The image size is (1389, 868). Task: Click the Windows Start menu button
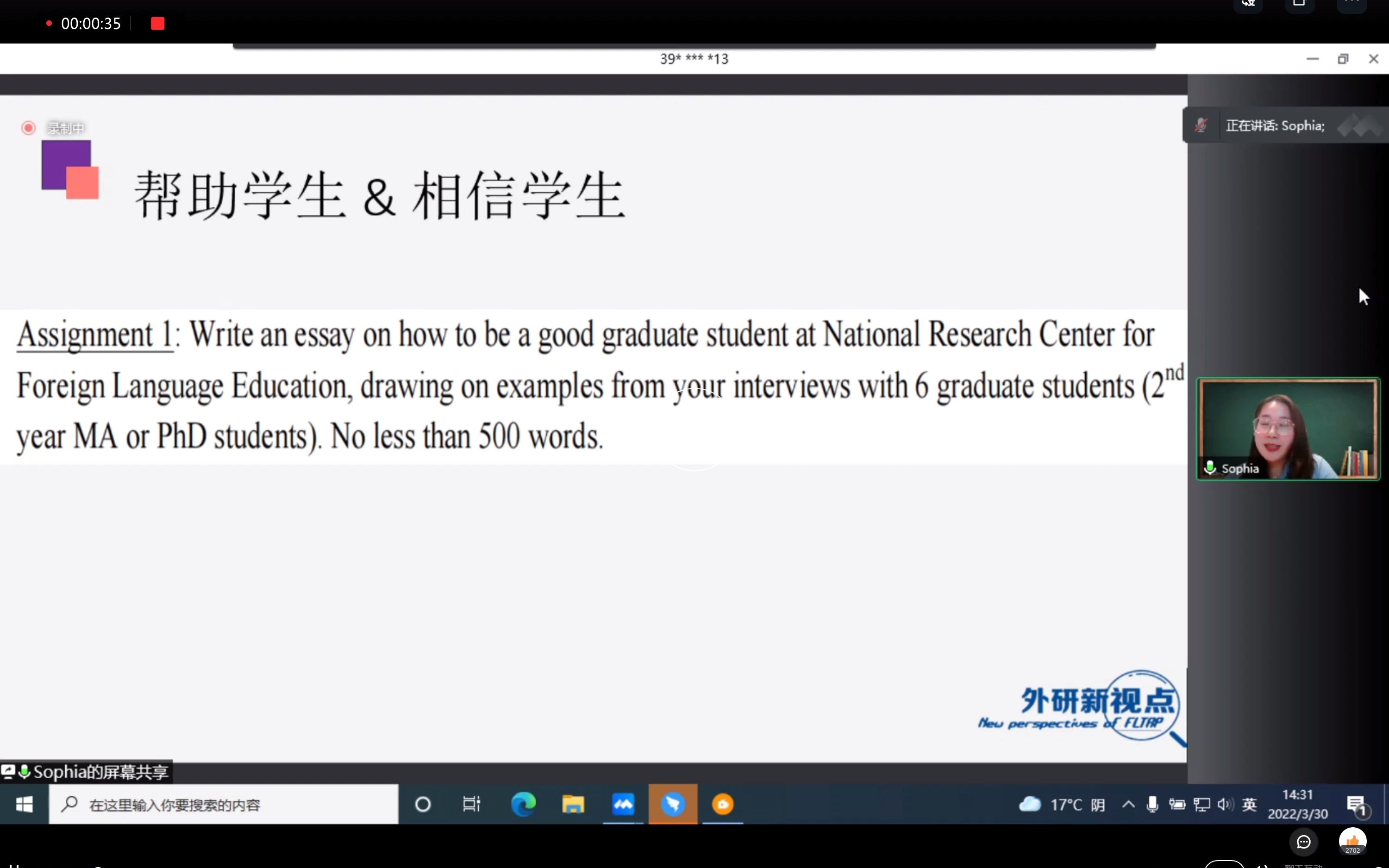[x=24, y=804]
